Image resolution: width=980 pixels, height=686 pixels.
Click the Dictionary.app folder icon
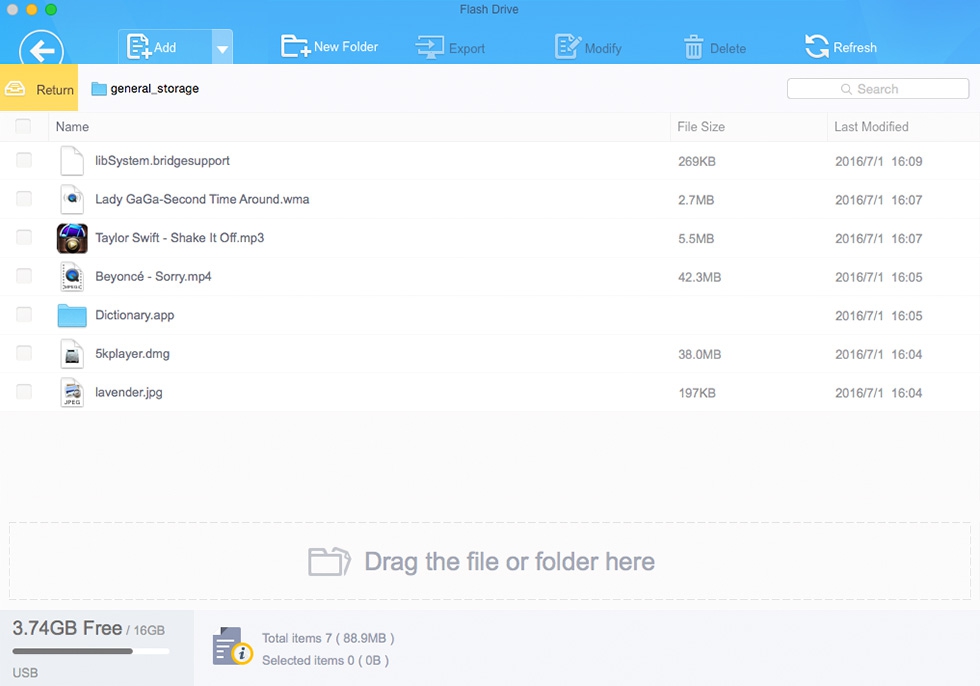coord(72,316)
